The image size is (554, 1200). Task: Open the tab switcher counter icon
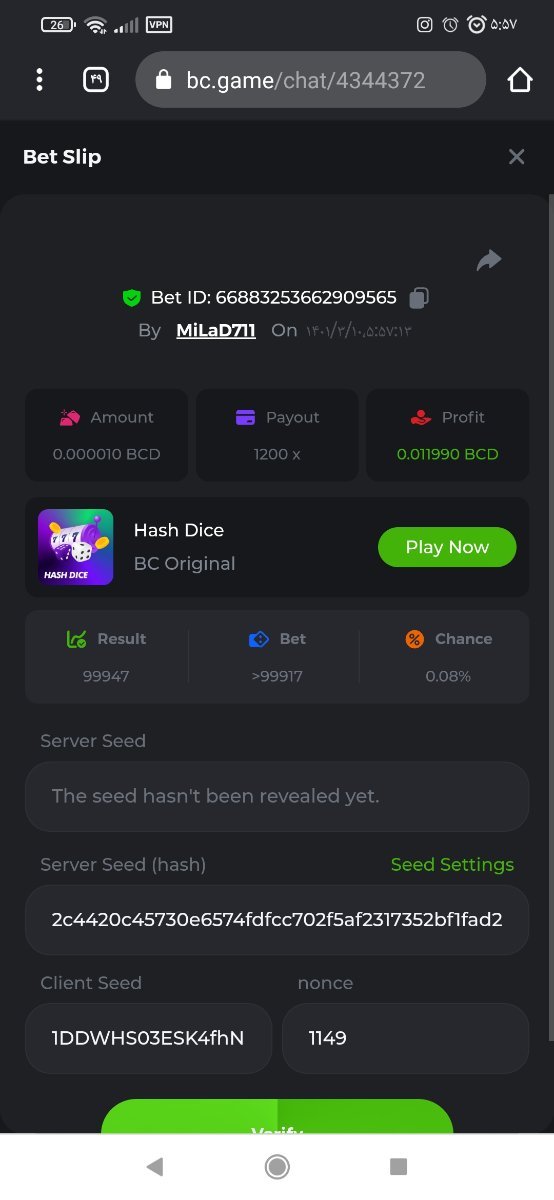tap(96, 80)
